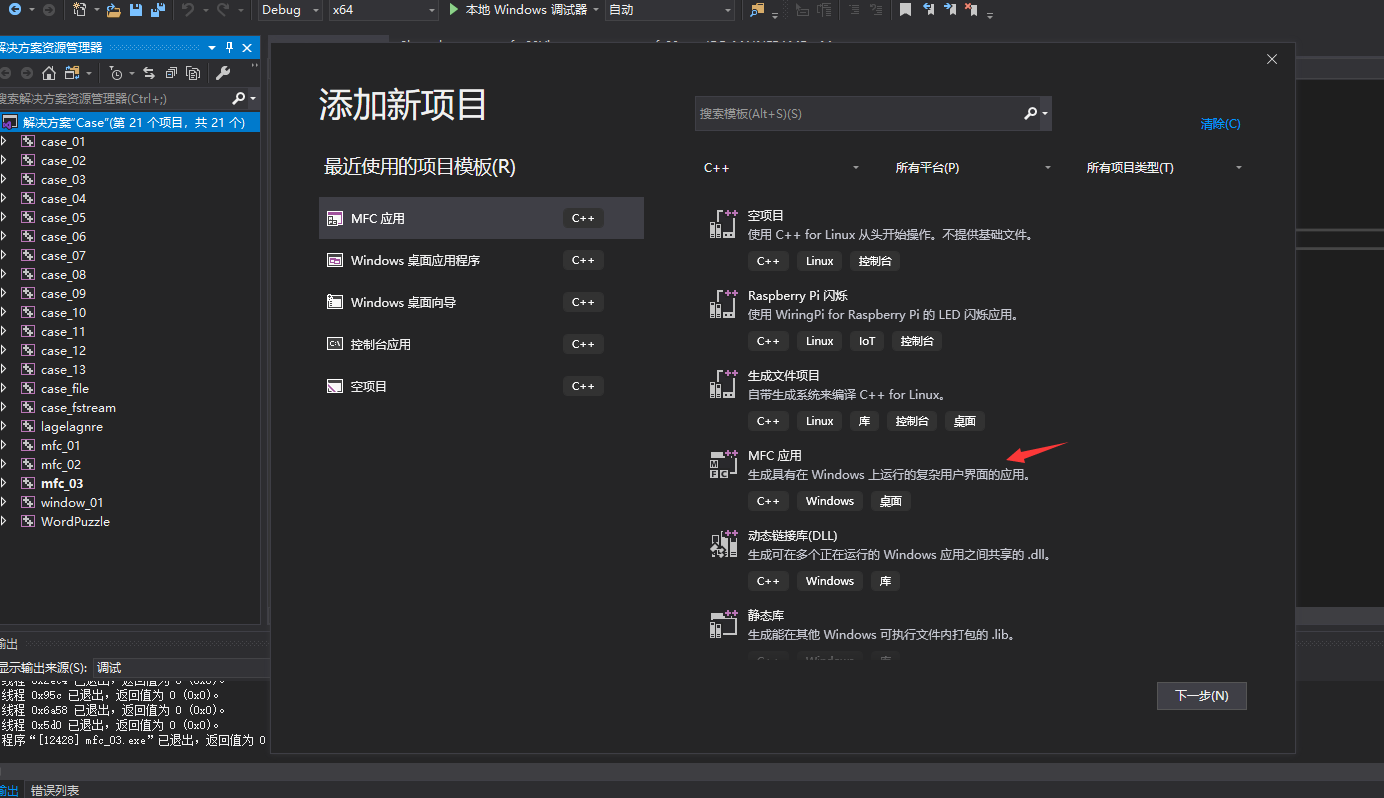The width and height of the screenshot is (1384, 798).
Task: Open Solution Explorer properties wrench icon
Action: pyautogui.click(x=224, y=72)
